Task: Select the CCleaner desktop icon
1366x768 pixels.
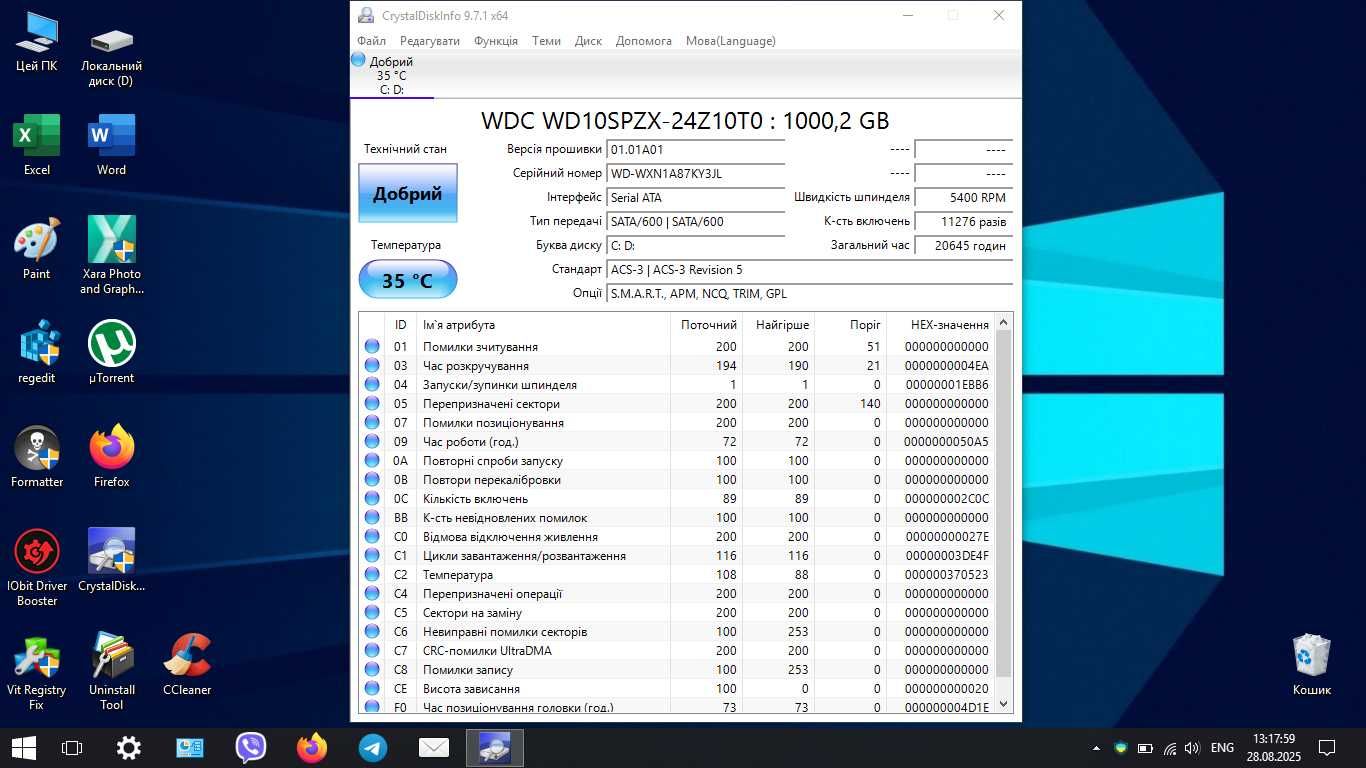Action: pos(187,665)
